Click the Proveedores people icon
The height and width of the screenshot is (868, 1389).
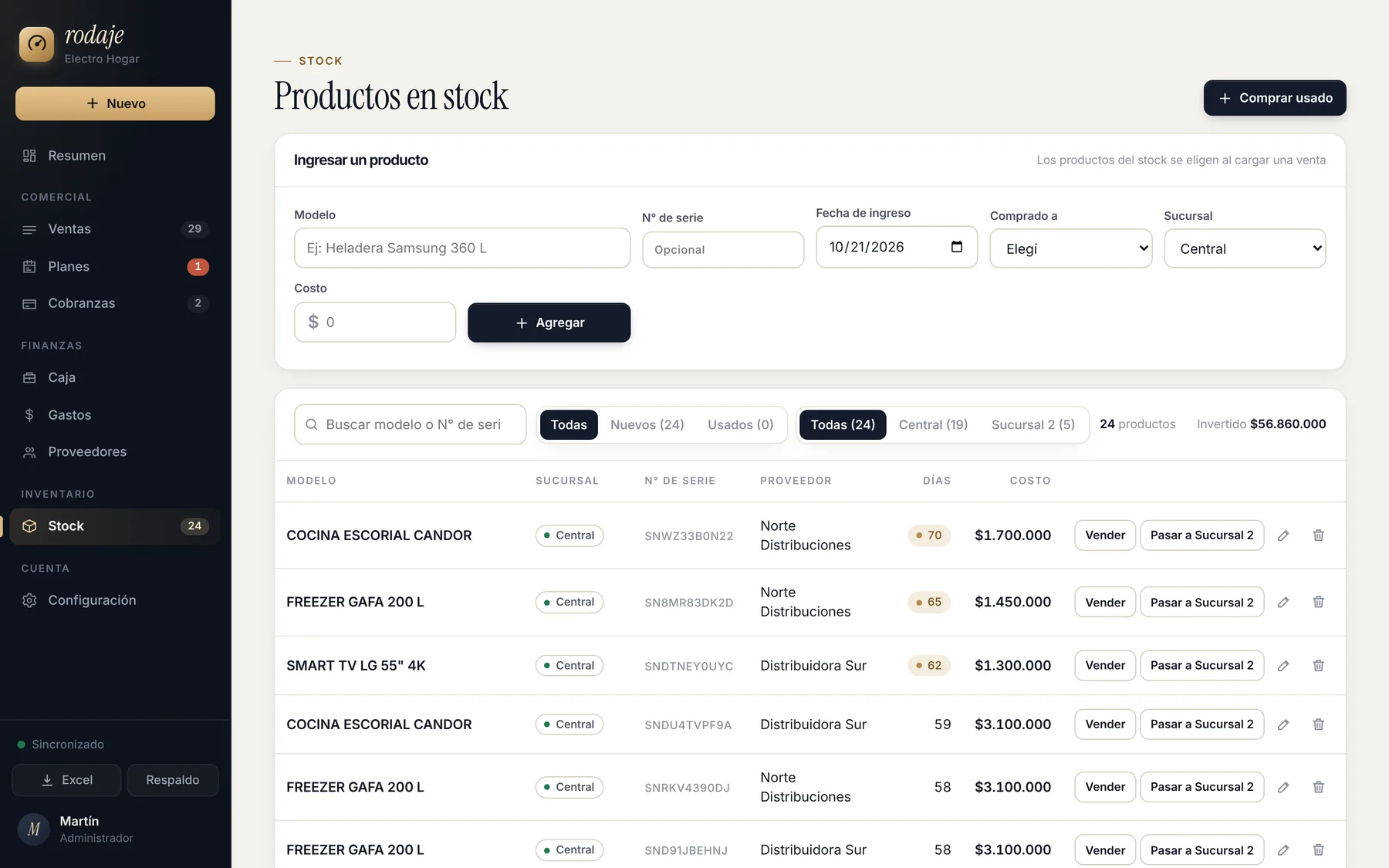click(29, 452)
